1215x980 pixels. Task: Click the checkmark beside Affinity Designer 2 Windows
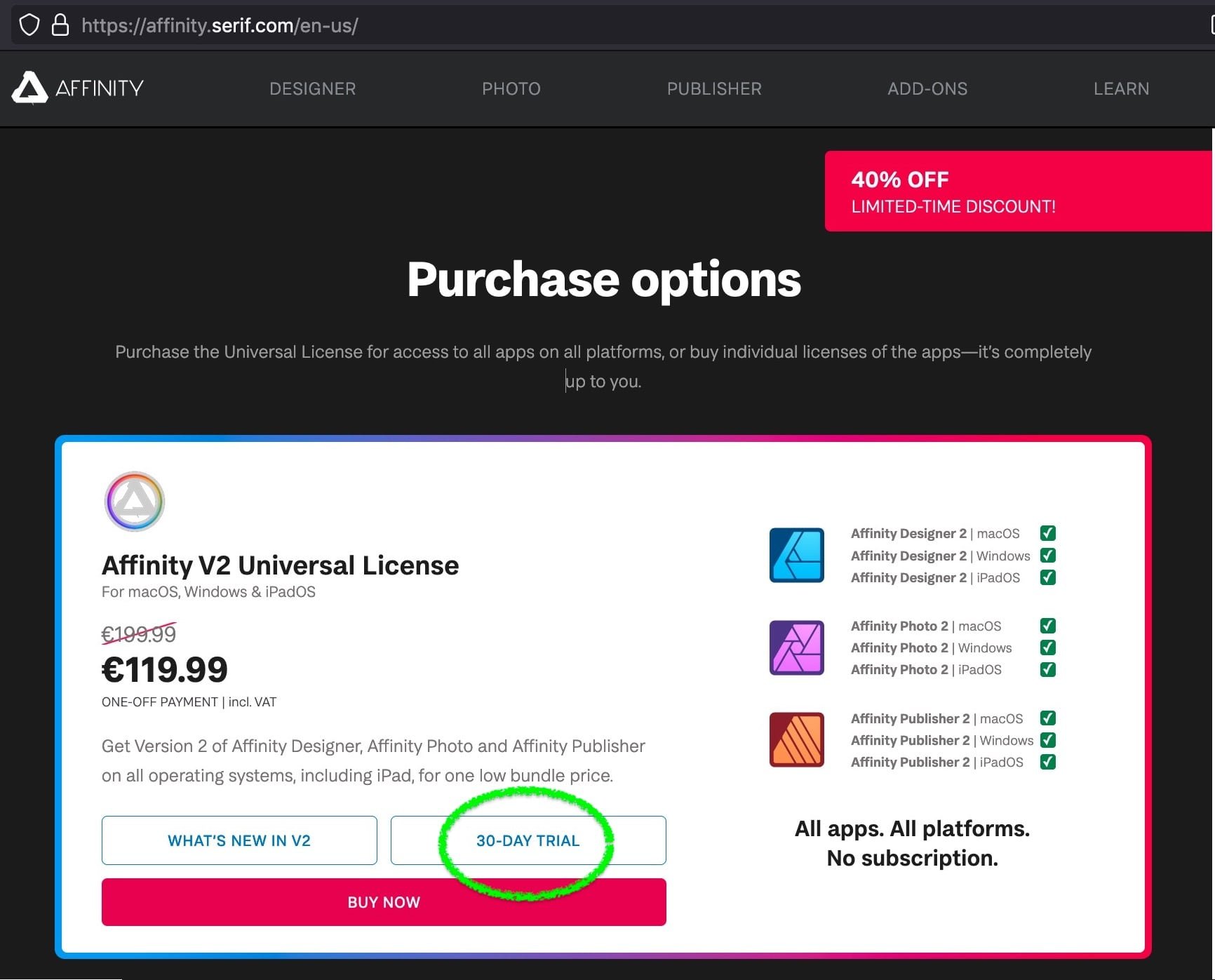1048,555
